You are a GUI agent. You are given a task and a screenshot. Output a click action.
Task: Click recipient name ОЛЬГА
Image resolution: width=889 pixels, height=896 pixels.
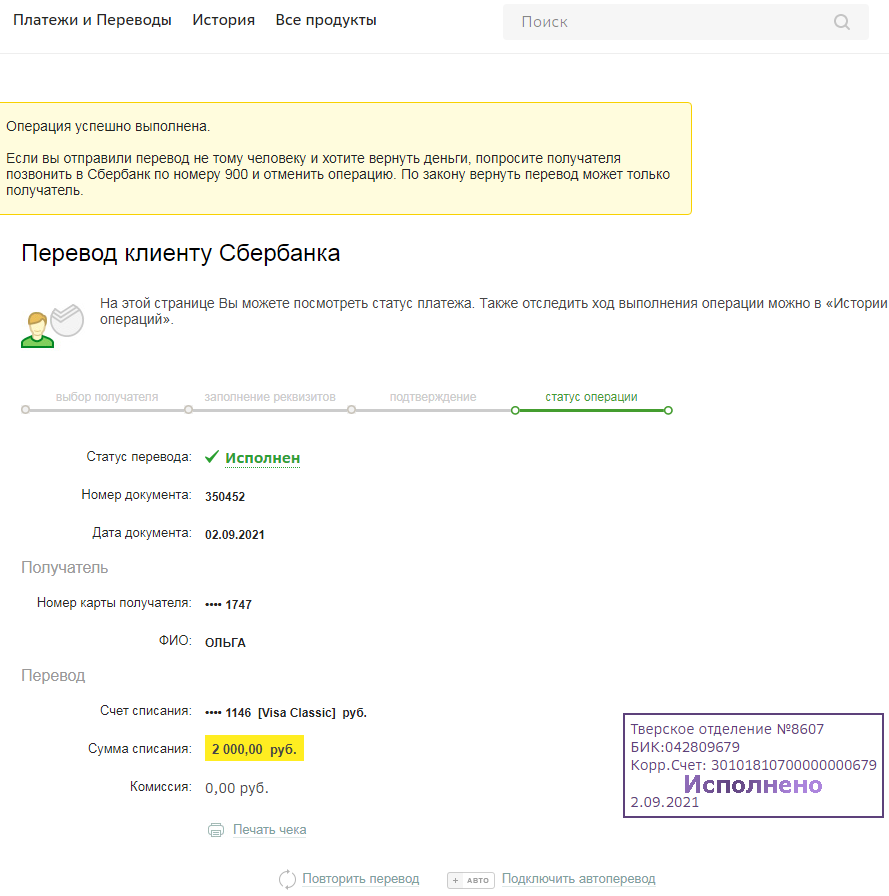tap(225, 643)
